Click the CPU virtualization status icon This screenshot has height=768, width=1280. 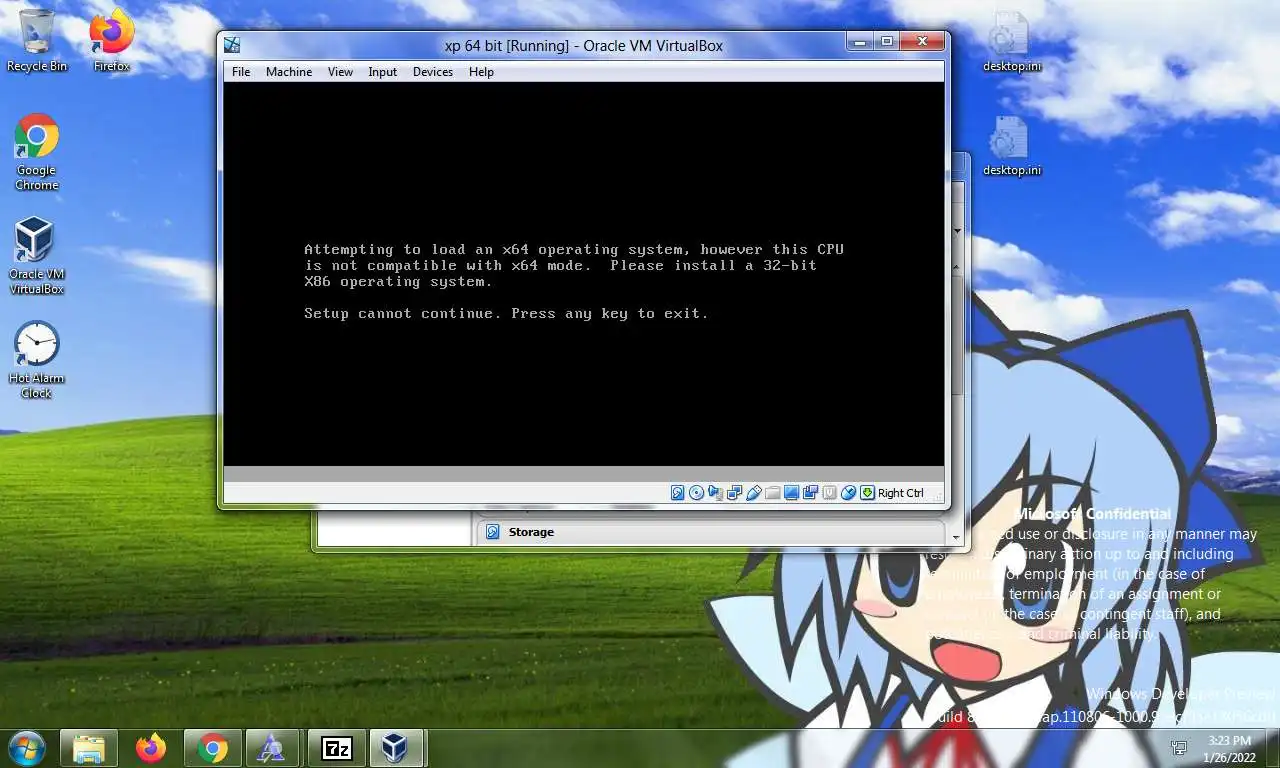(x=830, y=493)
